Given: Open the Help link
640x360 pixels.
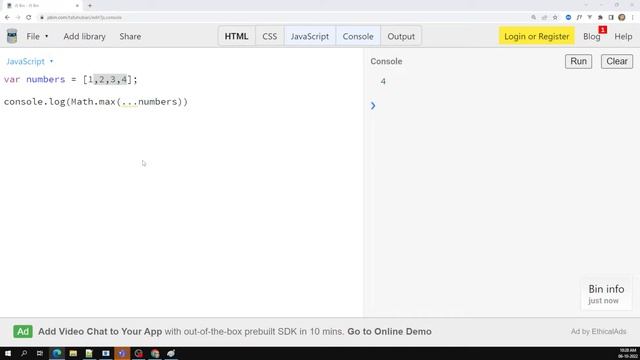Looking at the screenshot, I should [x=623, y=36].
